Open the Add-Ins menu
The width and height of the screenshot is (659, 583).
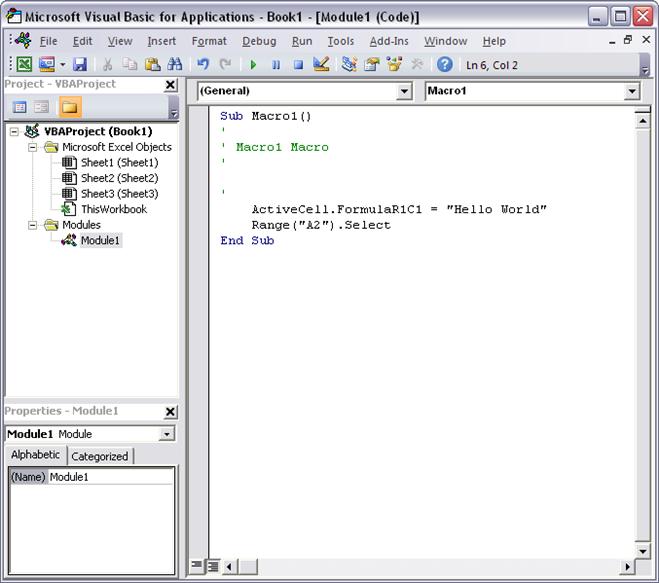pyautogui.click(x=389, y=41)
